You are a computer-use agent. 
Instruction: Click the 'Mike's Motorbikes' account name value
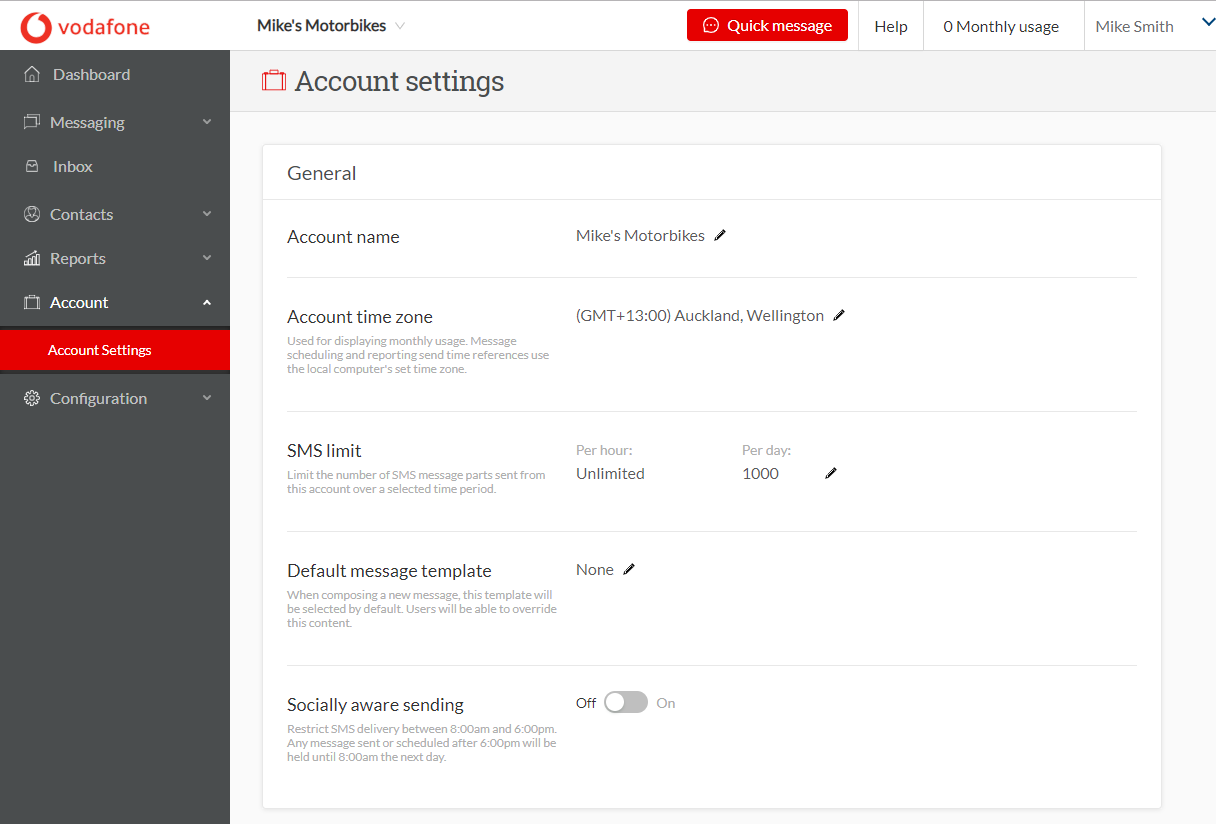point(640,236)
